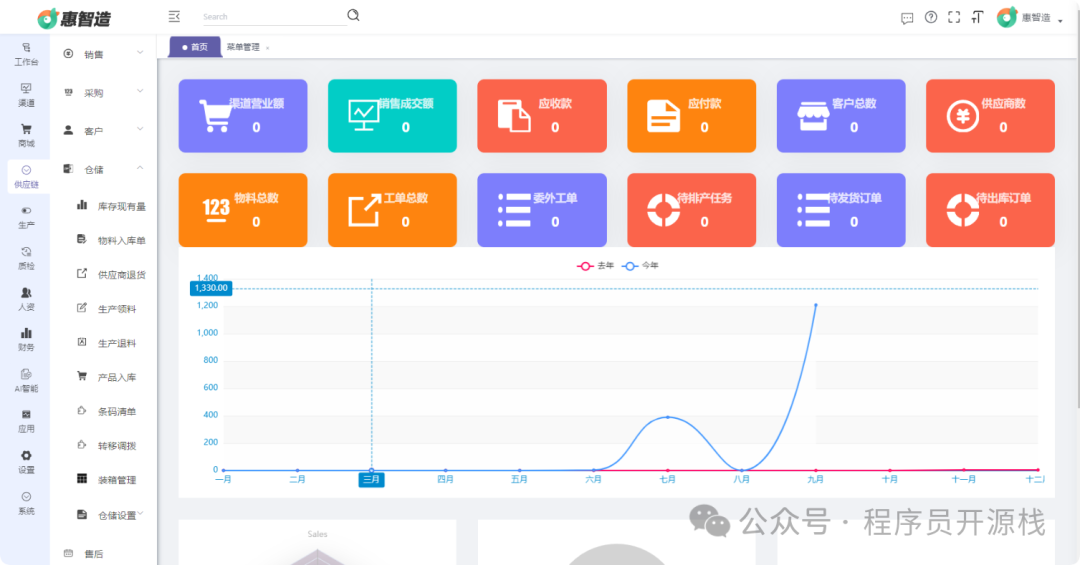This screenshot has width=1080, height=565.
Task: Click the font size icon in header
Action: (x=977, y=17)
